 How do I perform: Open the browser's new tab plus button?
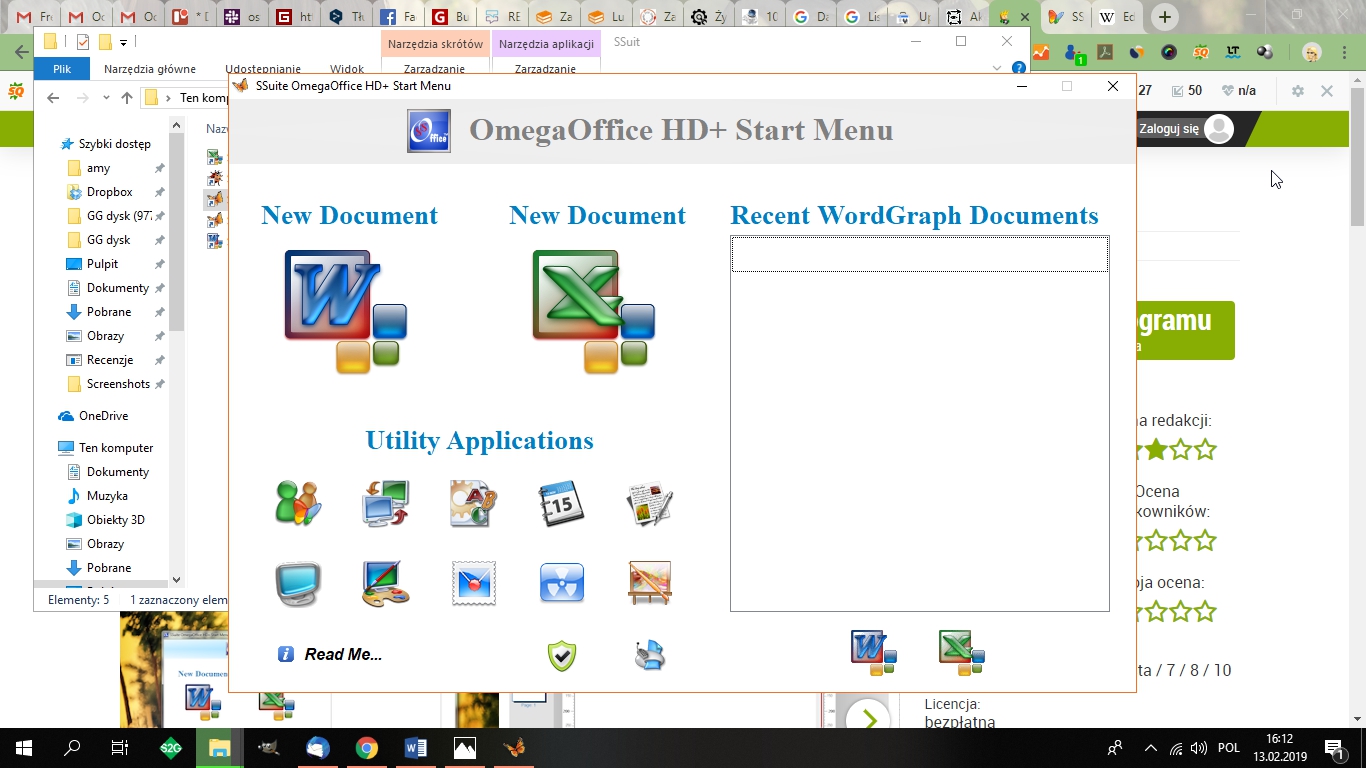coord(1164,17)
